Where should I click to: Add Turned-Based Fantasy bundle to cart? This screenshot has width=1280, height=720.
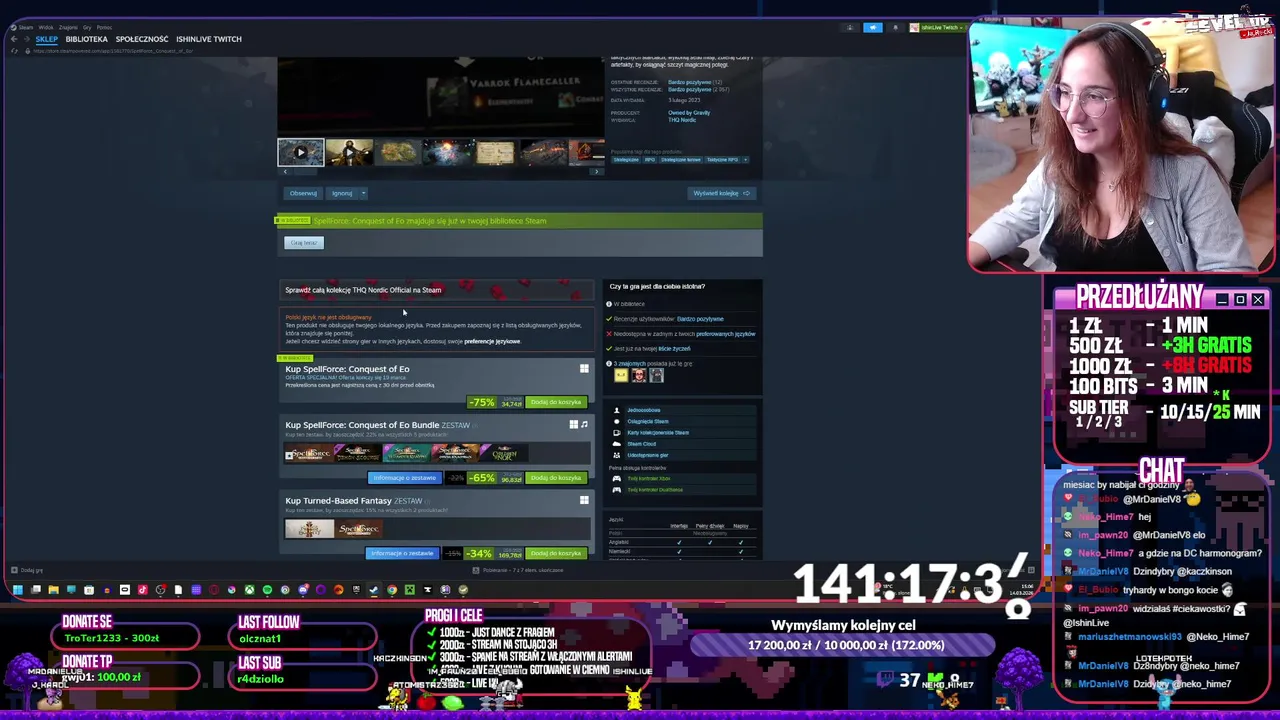(x=556, y=554)
